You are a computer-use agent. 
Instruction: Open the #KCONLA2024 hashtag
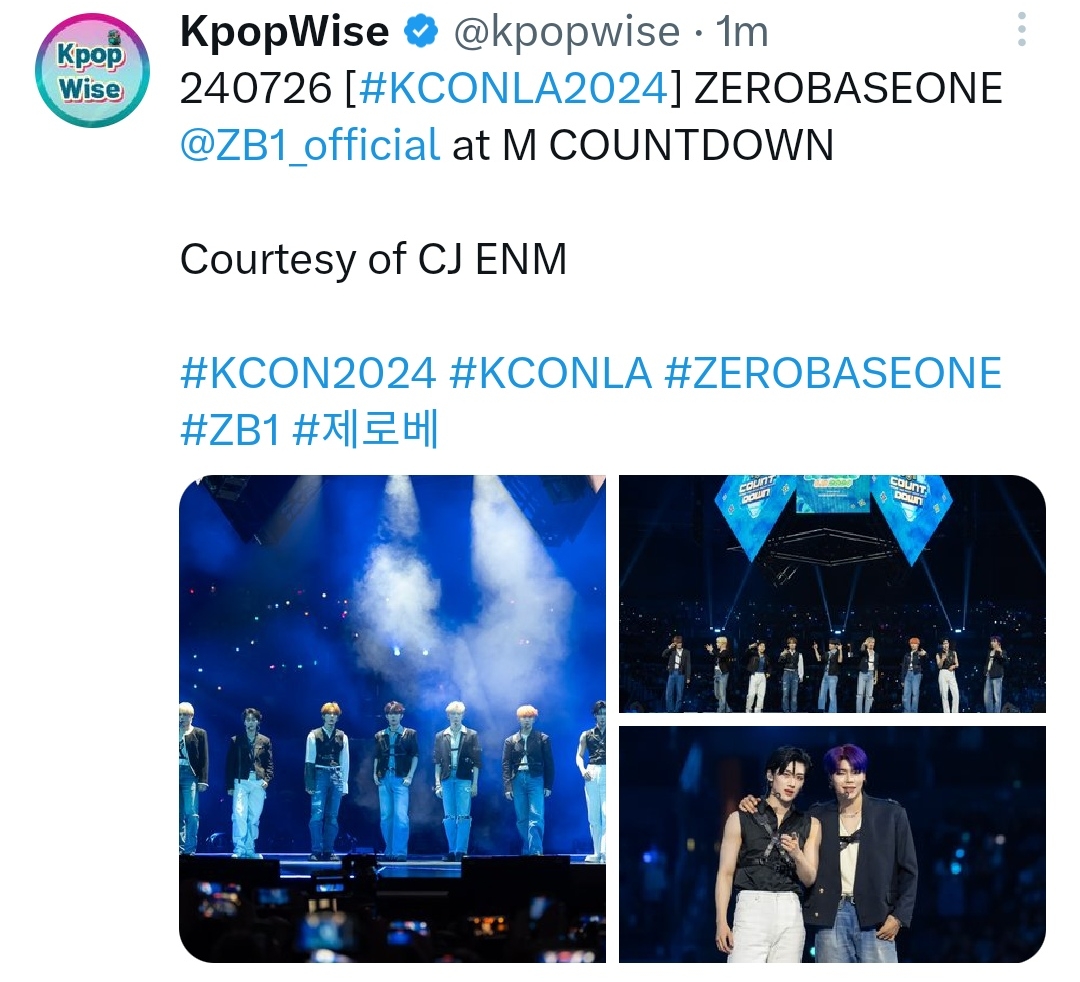[x=514, y=88]
